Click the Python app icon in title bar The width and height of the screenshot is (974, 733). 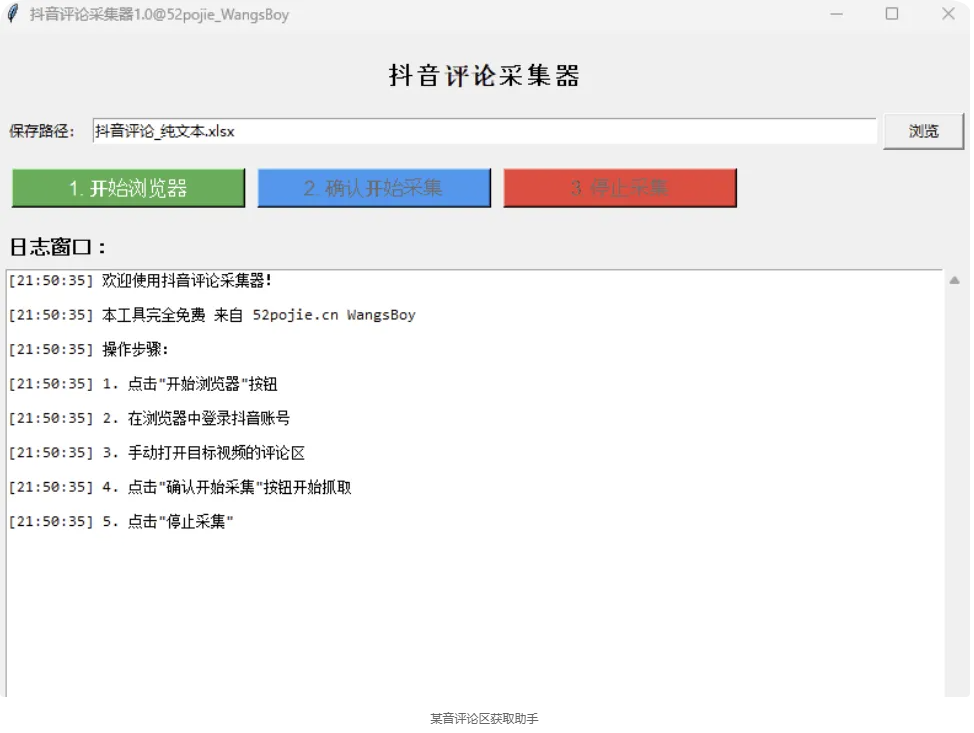12,14
